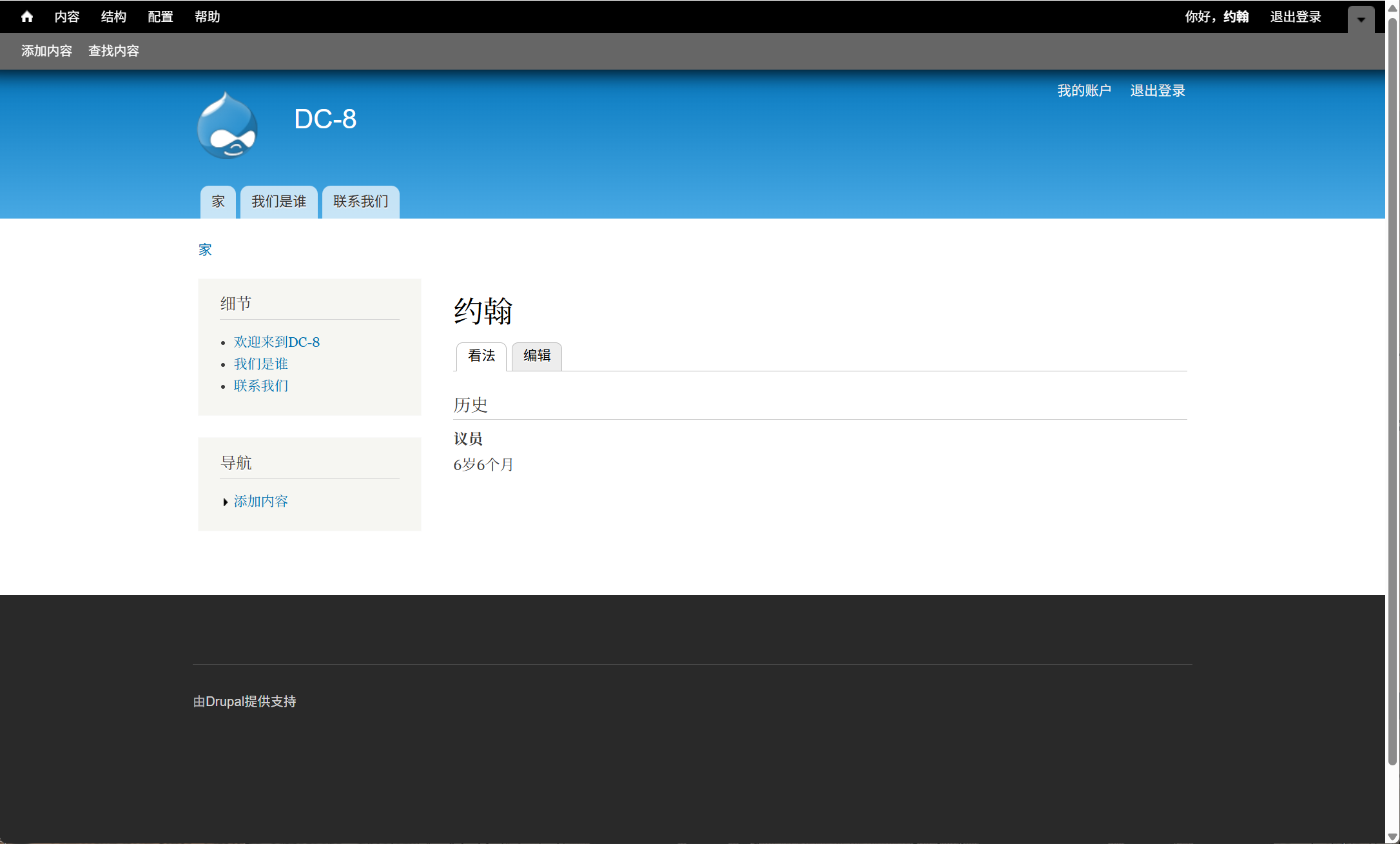Open 我的账户 link in header
This screenshot has width=1400, height=844.
click(x=1084, y=91)
